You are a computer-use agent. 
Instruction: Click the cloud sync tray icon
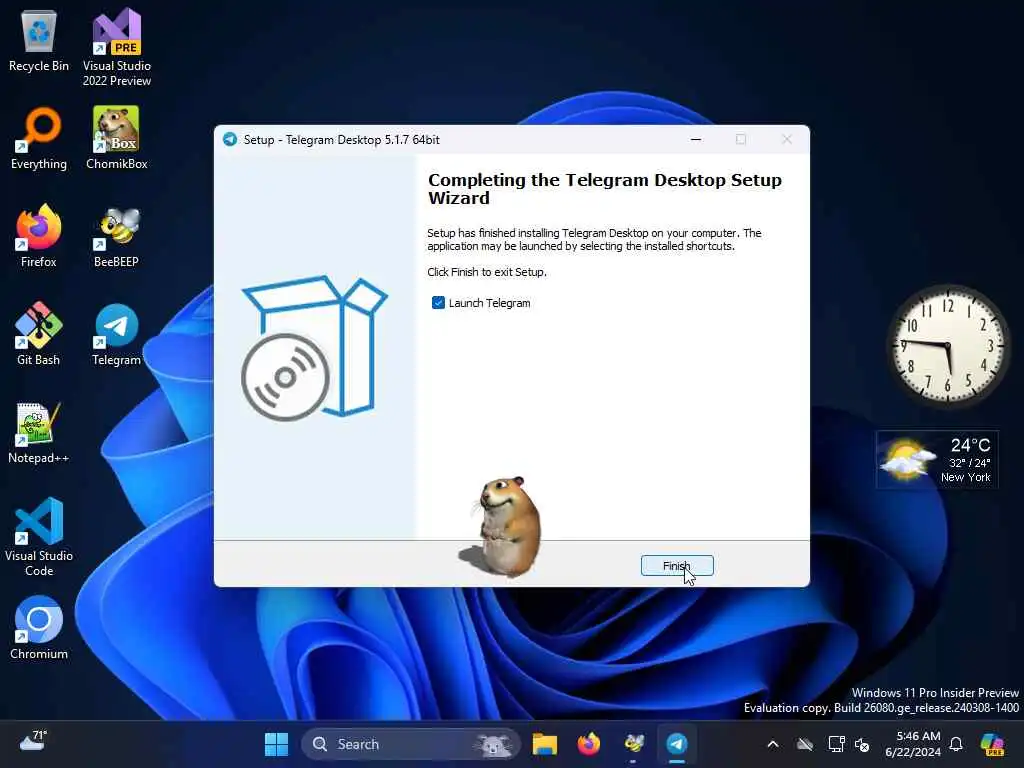pos(805,744)
